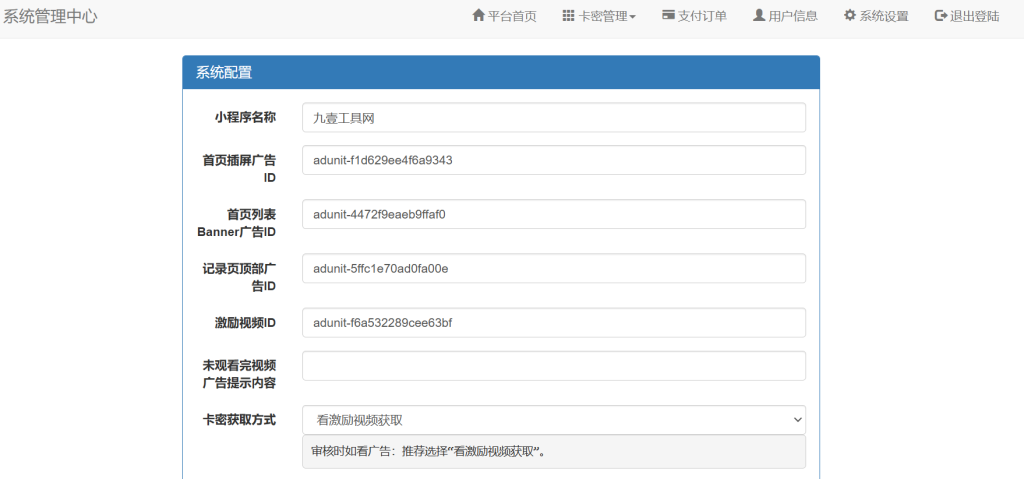Expand the 卡密管理 dropdown caret
The image size is (1024, 479).
point(632,17)
